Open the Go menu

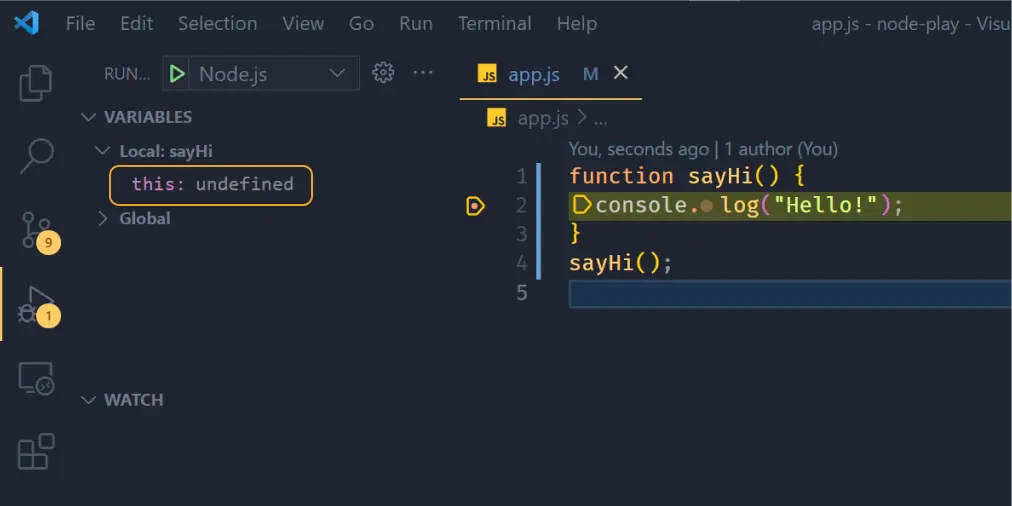pyautogui.click(x=361, y=24)
